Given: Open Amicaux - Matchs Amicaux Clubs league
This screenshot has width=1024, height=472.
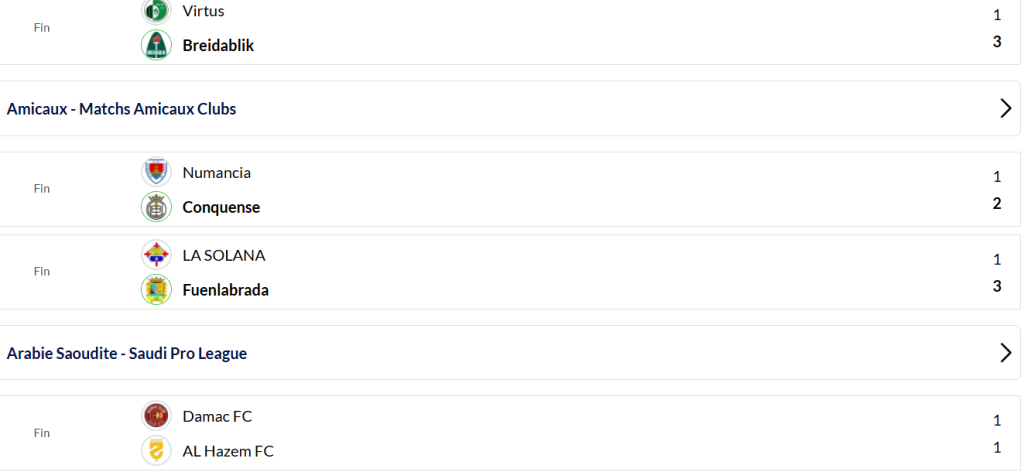Looking at the screenshot, I should [x=122, y=109].
